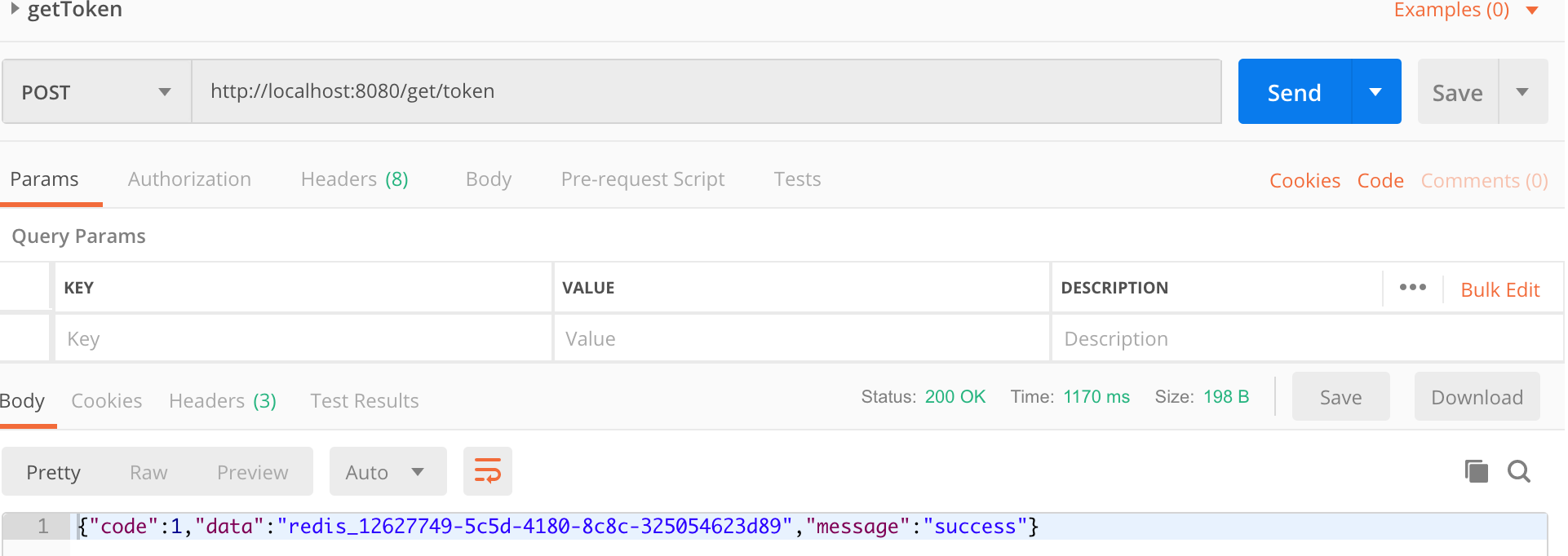
Task: Select the Preview response view
Action: [252, 473]
